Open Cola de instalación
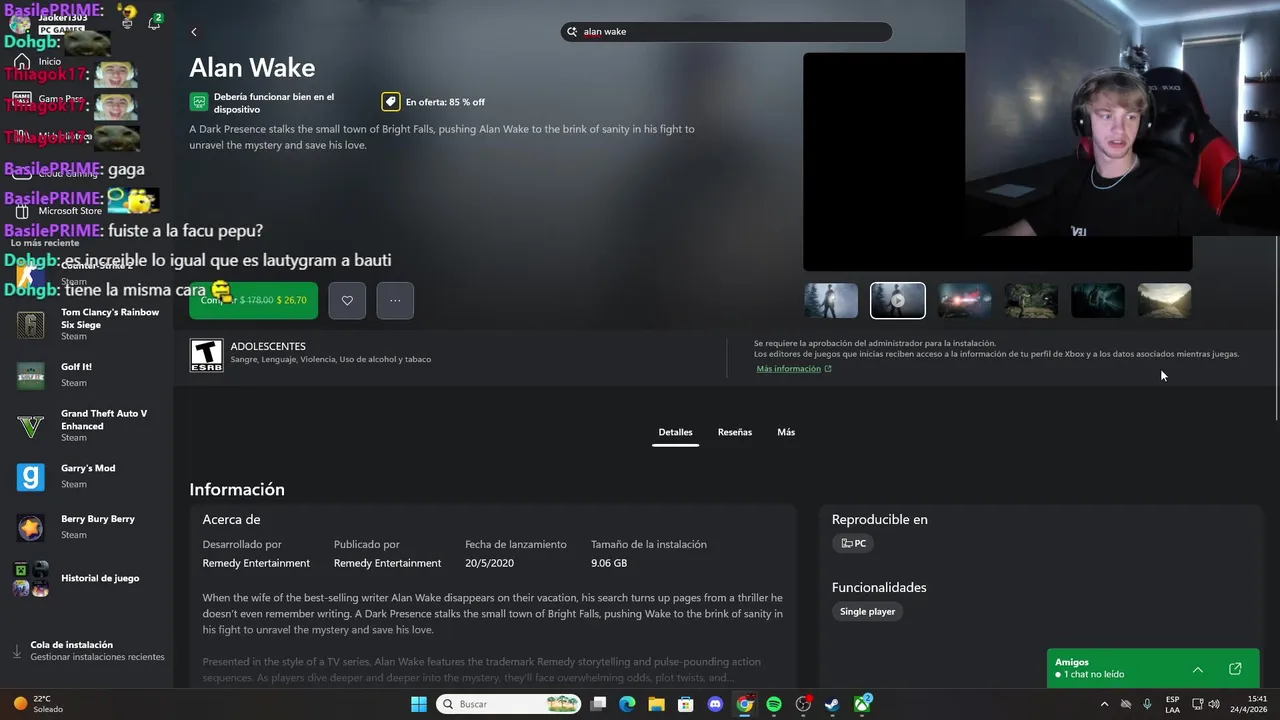Screen dimensions: 1280x720 click(x=87, y=651)
